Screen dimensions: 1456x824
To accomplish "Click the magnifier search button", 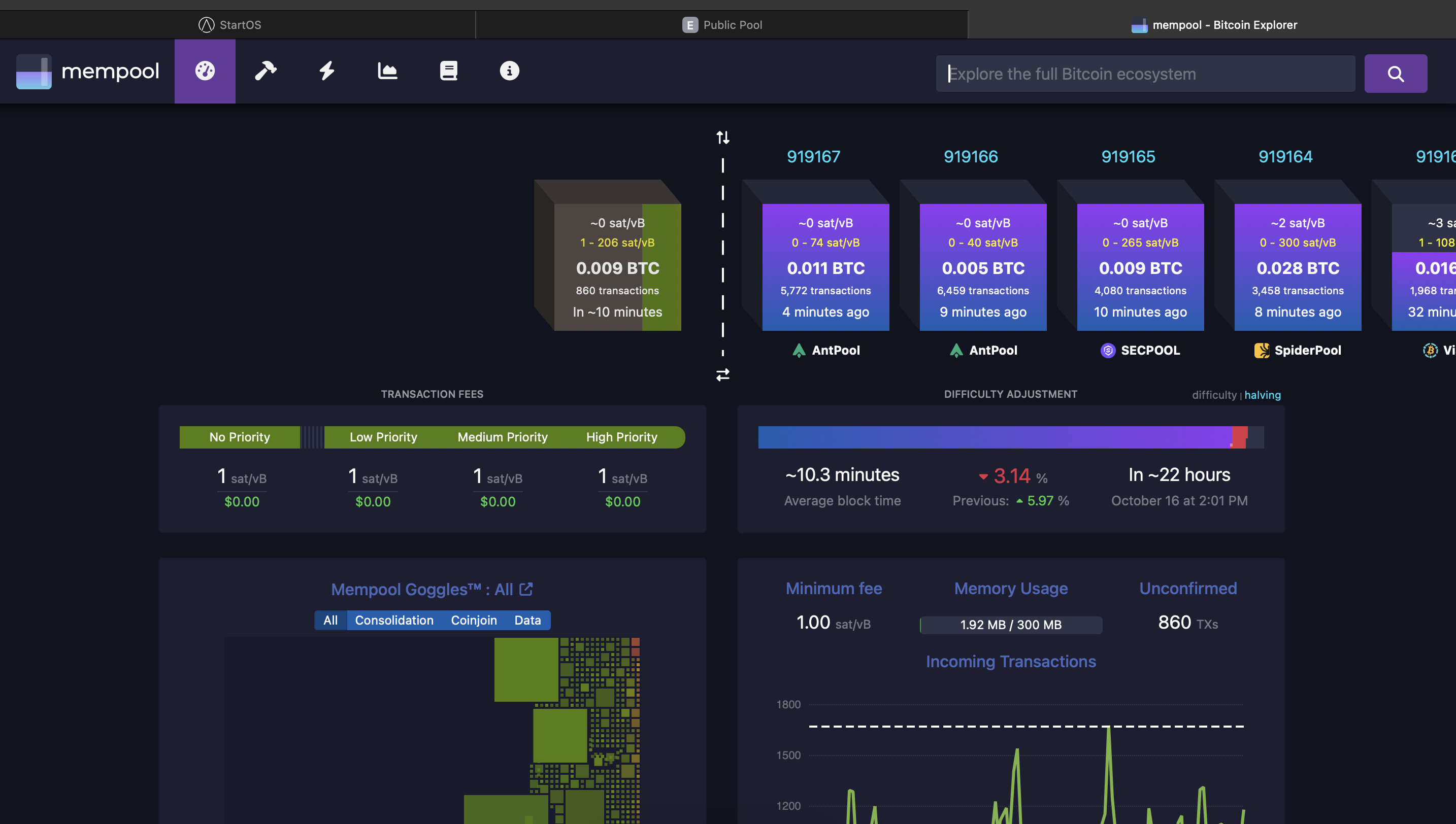I will [x=1395, y=74].
